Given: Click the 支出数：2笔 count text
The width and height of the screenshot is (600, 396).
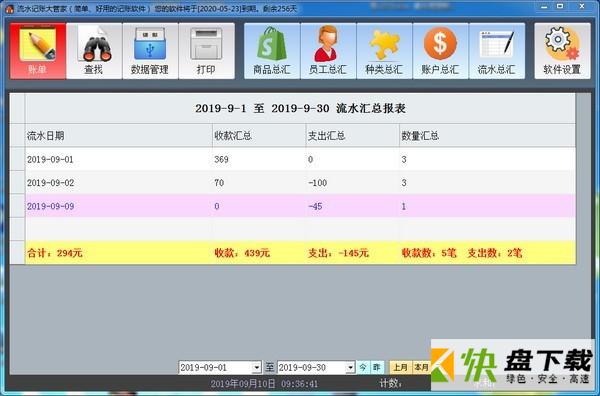Looking at the screenshot, I should tap(494, 253).
